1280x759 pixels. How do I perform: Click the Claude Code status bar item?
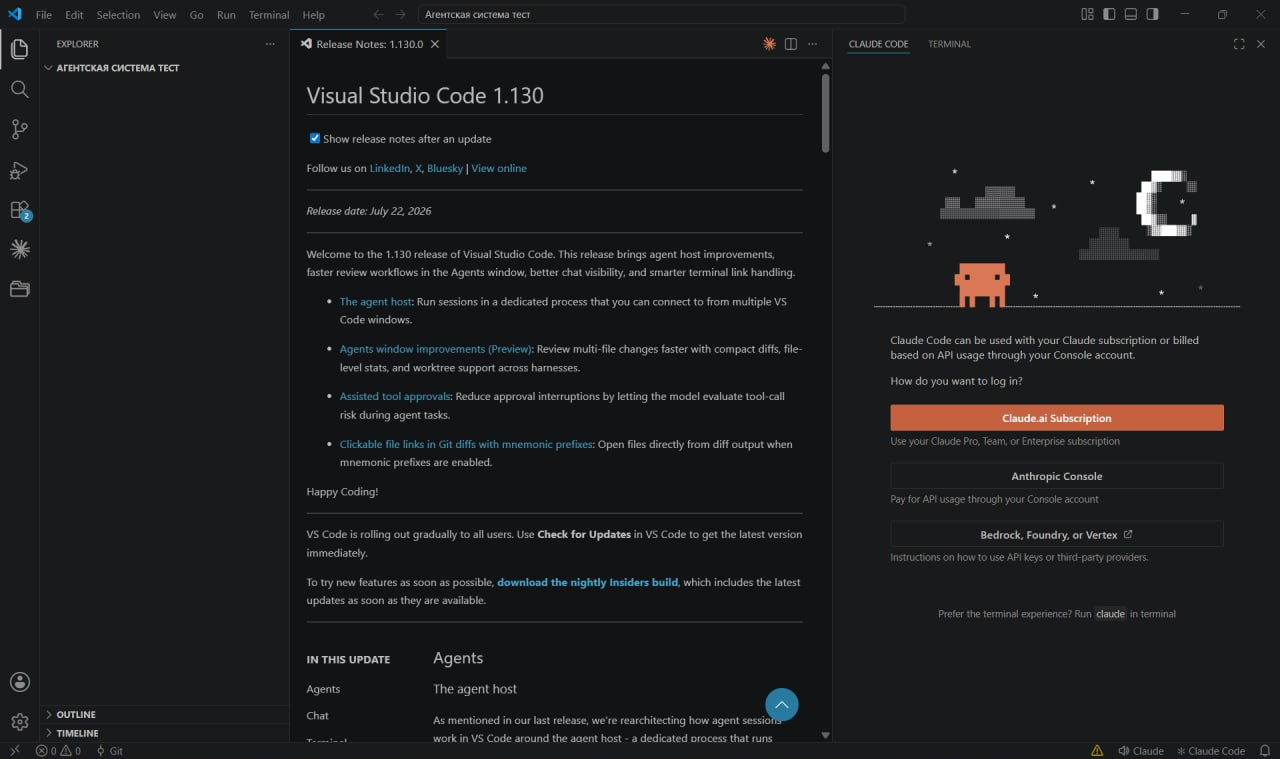pos(1211,751)
